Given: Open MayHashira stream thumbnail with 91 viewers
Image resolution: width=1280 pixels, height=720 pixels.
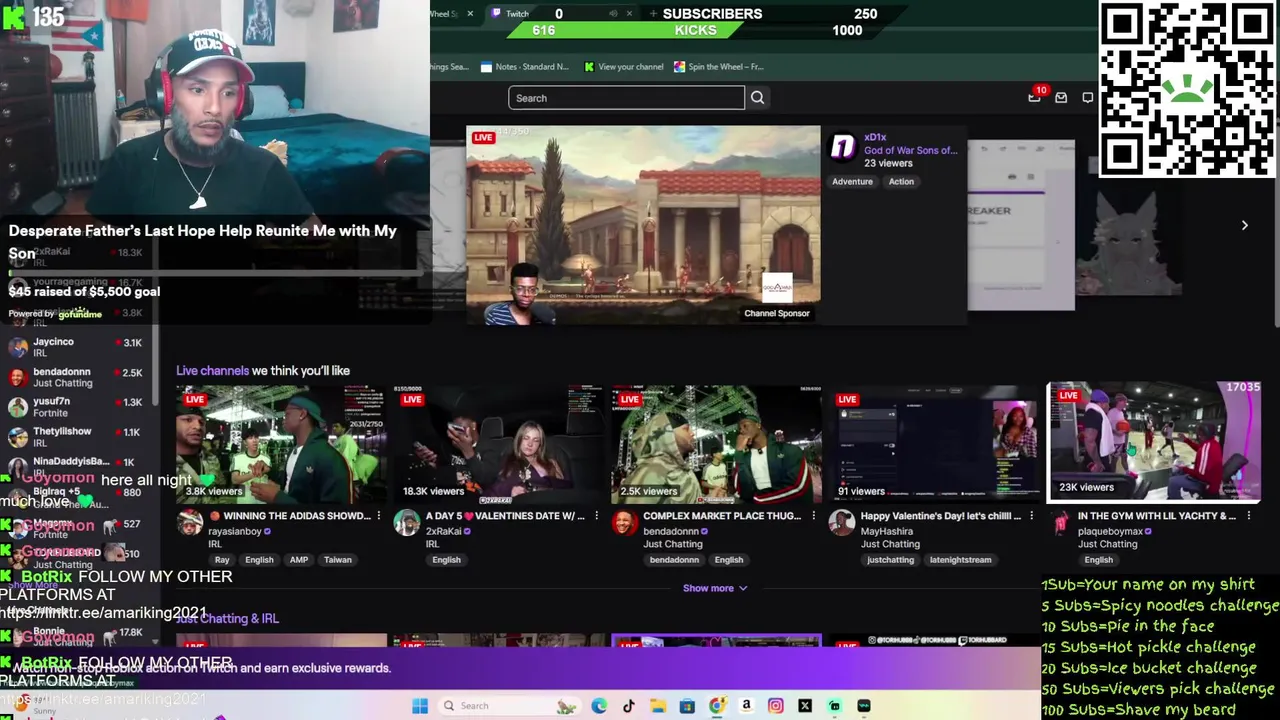Looking at the screenshot, I should (934, 445).
